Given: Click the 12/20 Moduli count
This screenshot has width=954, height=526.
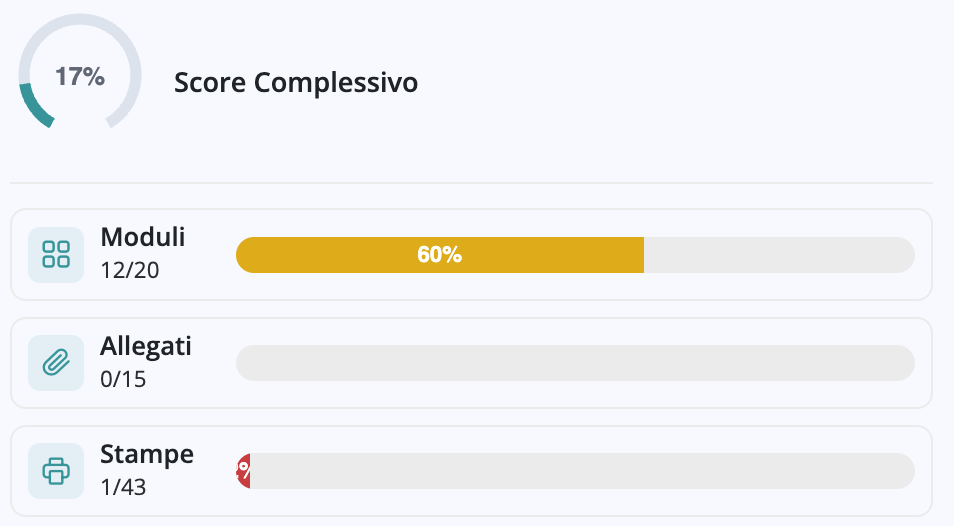Looking at the screenshot, I should pos(130,270).
